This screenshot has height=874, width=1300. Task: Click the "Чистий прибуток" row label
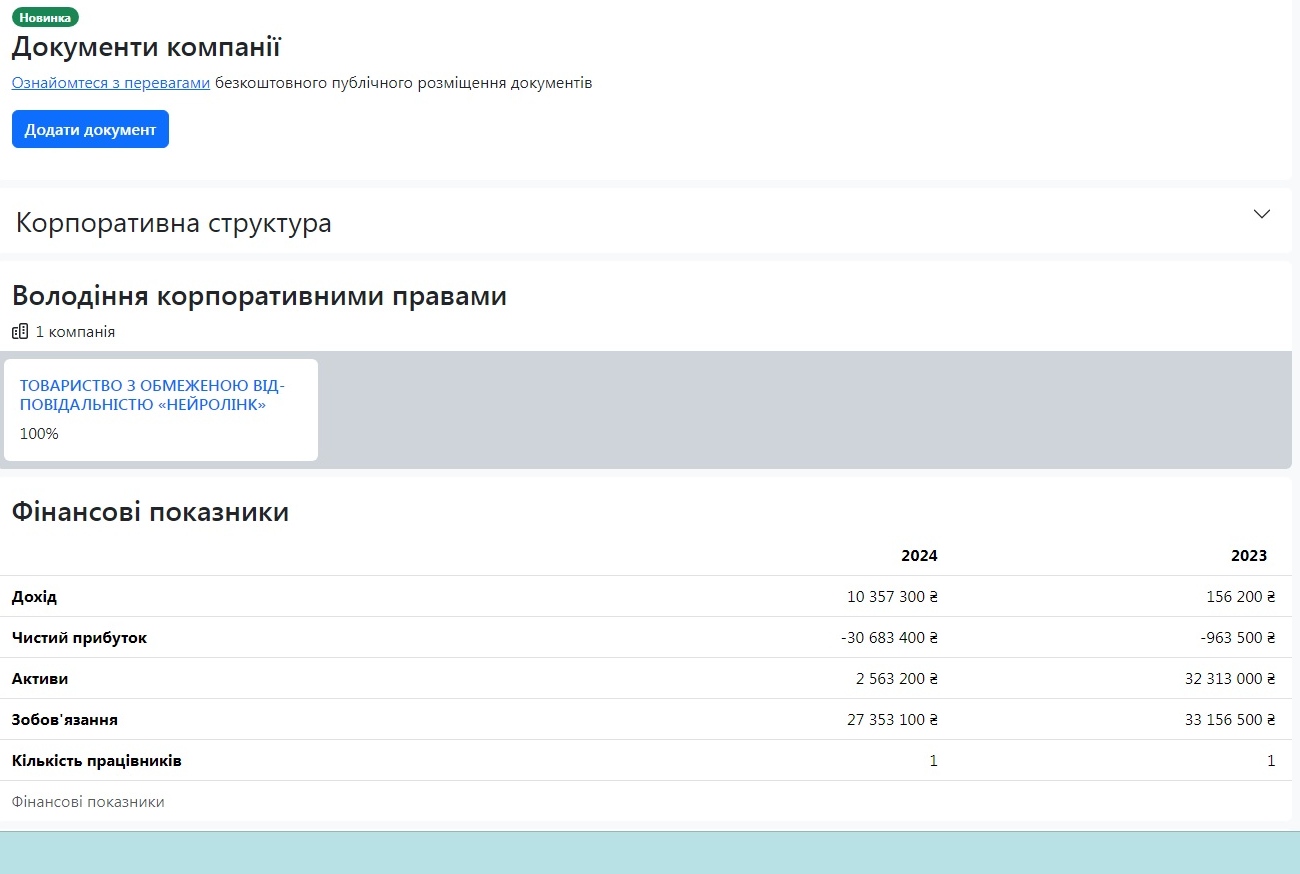(79, 638)
